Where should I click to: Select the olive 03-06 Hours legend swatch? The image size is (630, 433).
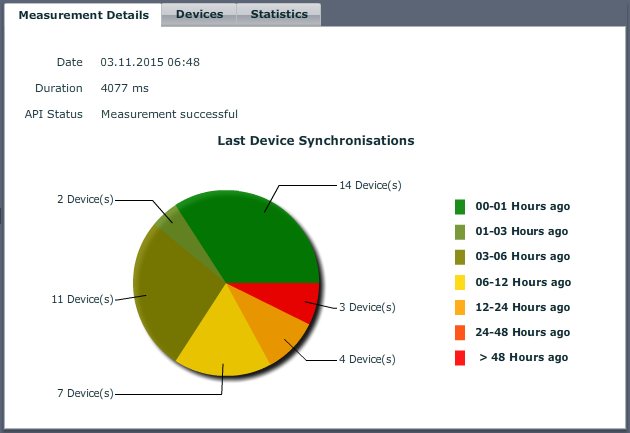coord(460,257)
